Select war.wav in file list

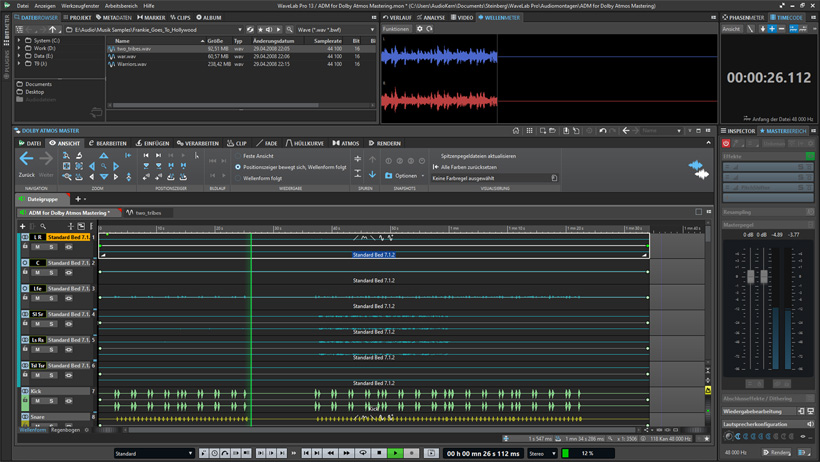[127, 56]
